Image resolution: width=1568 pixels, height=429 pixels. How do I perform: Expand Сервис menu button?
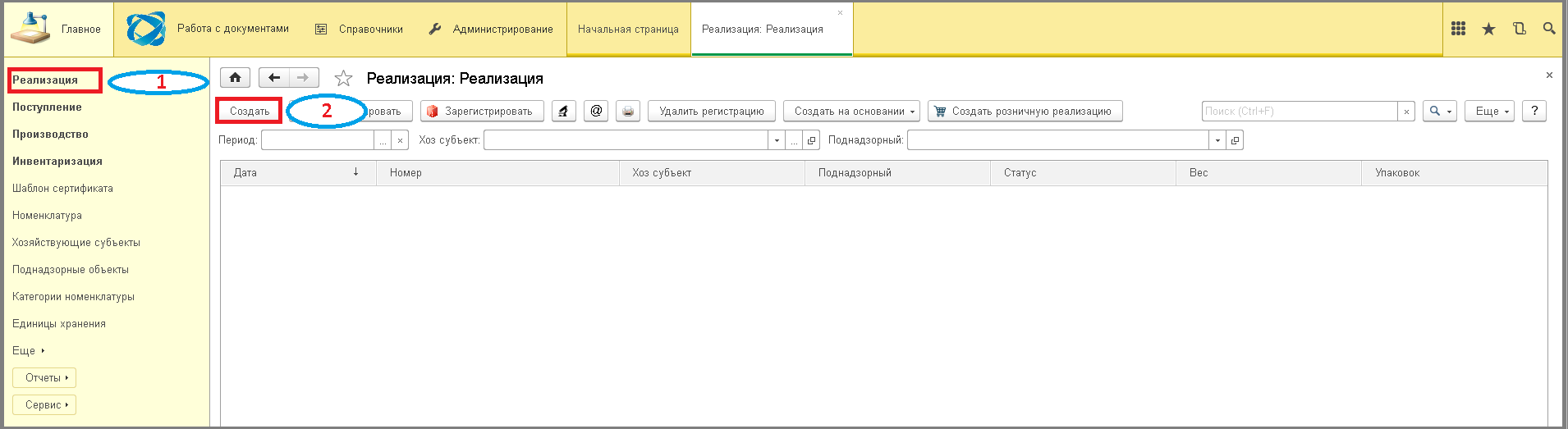coord(44,405)
